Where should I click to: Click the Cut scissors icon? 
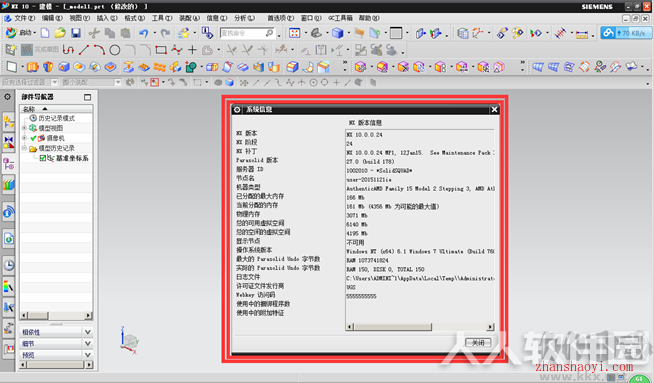(x=94, y=33)
